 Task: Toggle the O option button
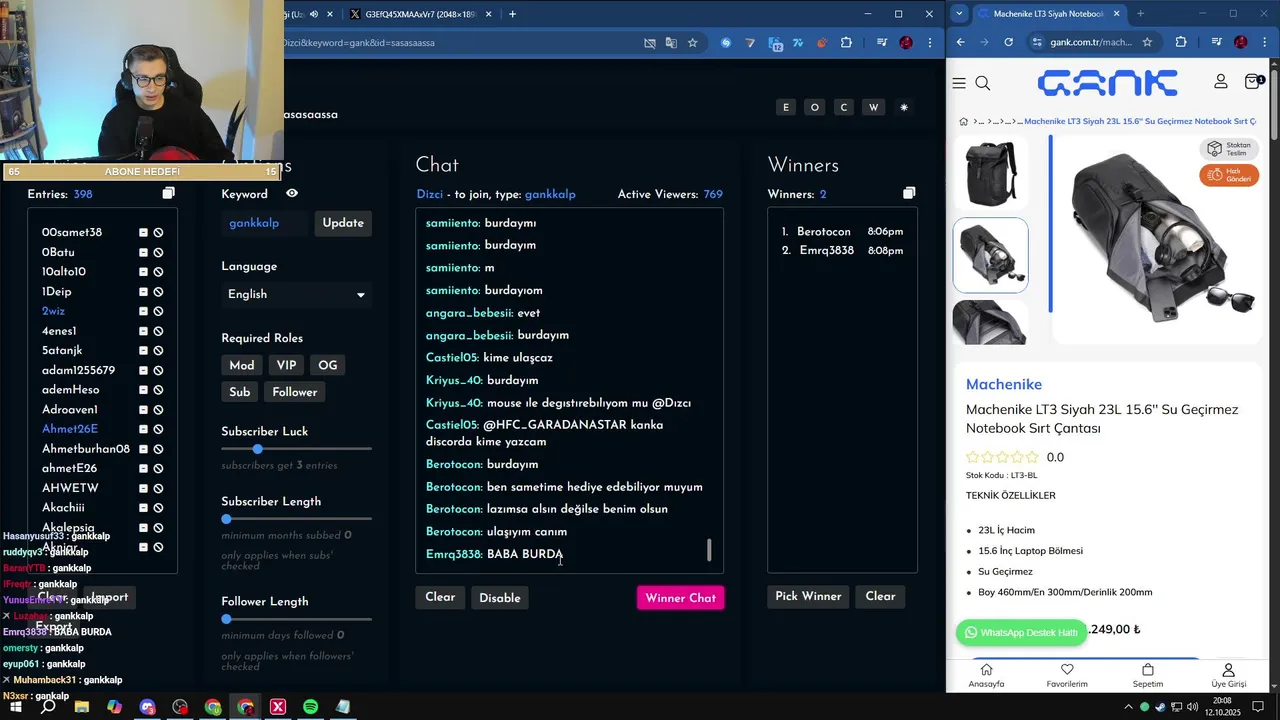[815, 107]
